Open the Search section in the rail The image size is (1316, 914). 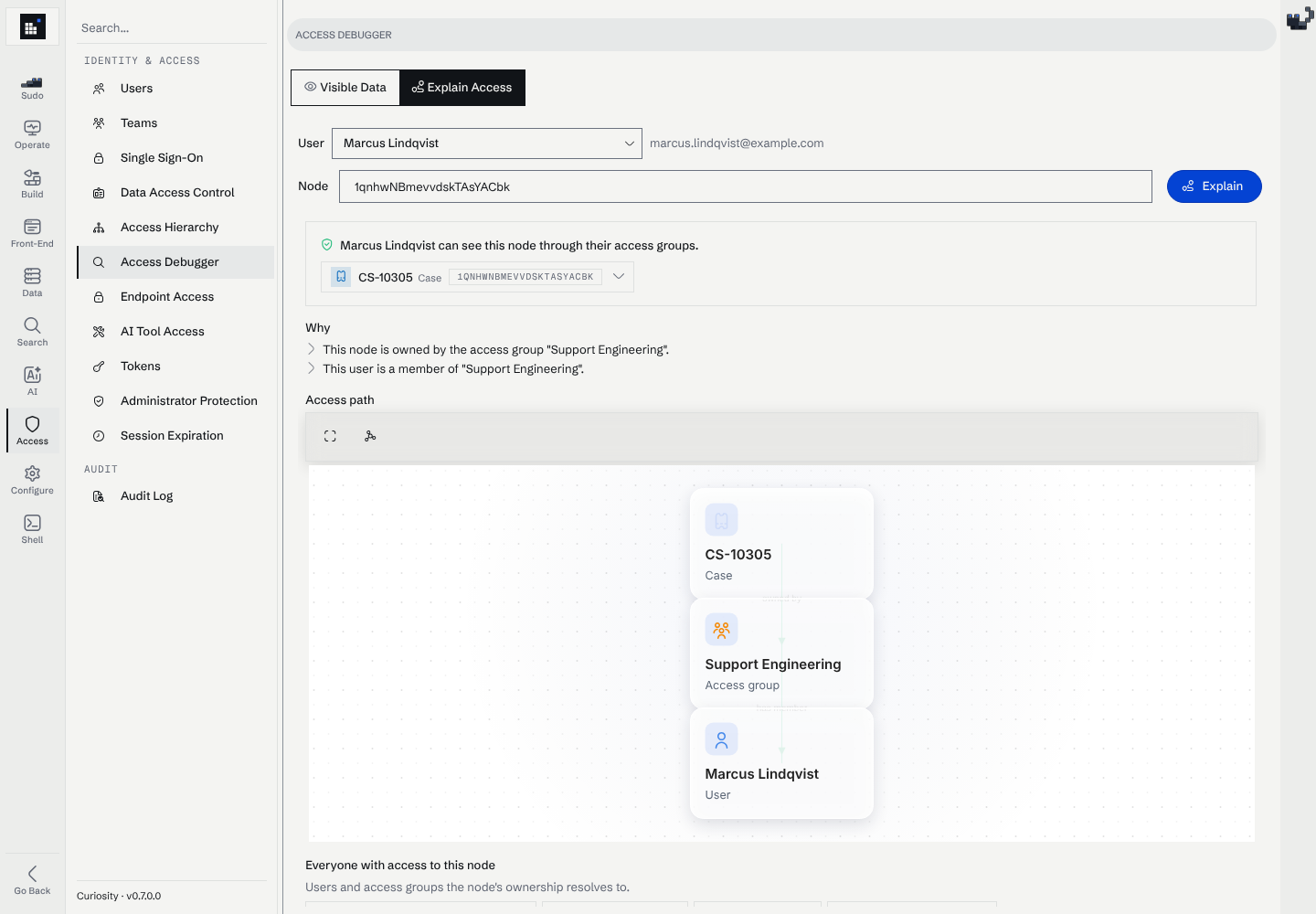click(32, 333)
